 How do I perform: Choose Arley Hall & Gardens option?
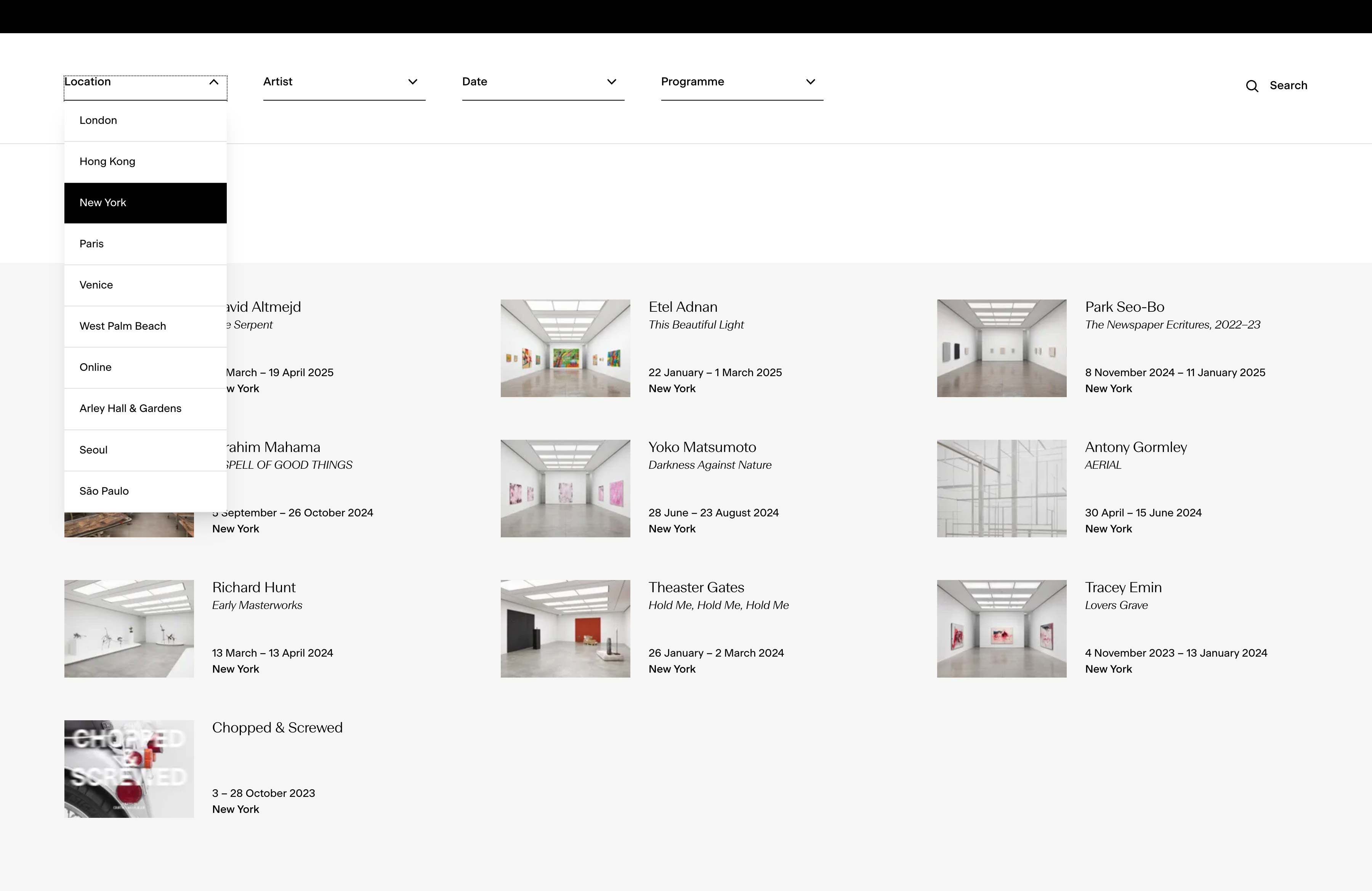coord(130,409)
